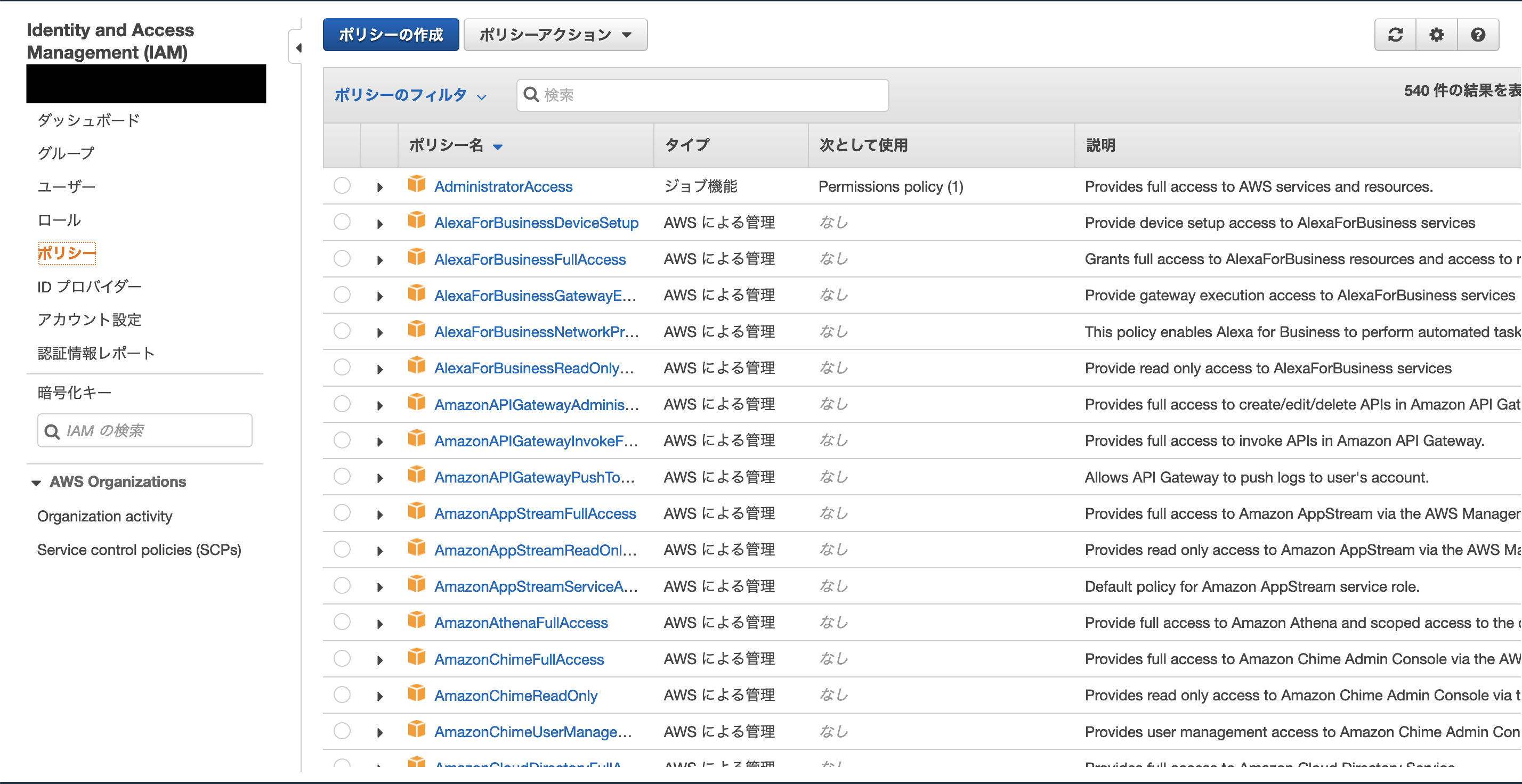Open the AmazonAppStreamFullAccess policy link
The width and height of the screenshot is (1522, 784).
pyautogui.click(x=535, y=513)
